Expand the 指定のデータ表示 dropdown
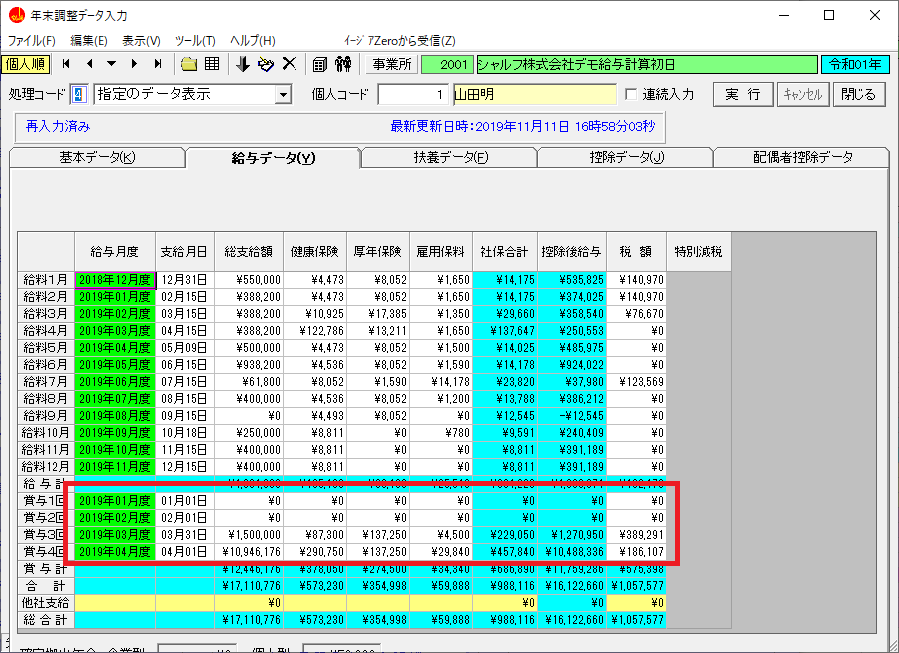899x653 pixels. (283, 95)
